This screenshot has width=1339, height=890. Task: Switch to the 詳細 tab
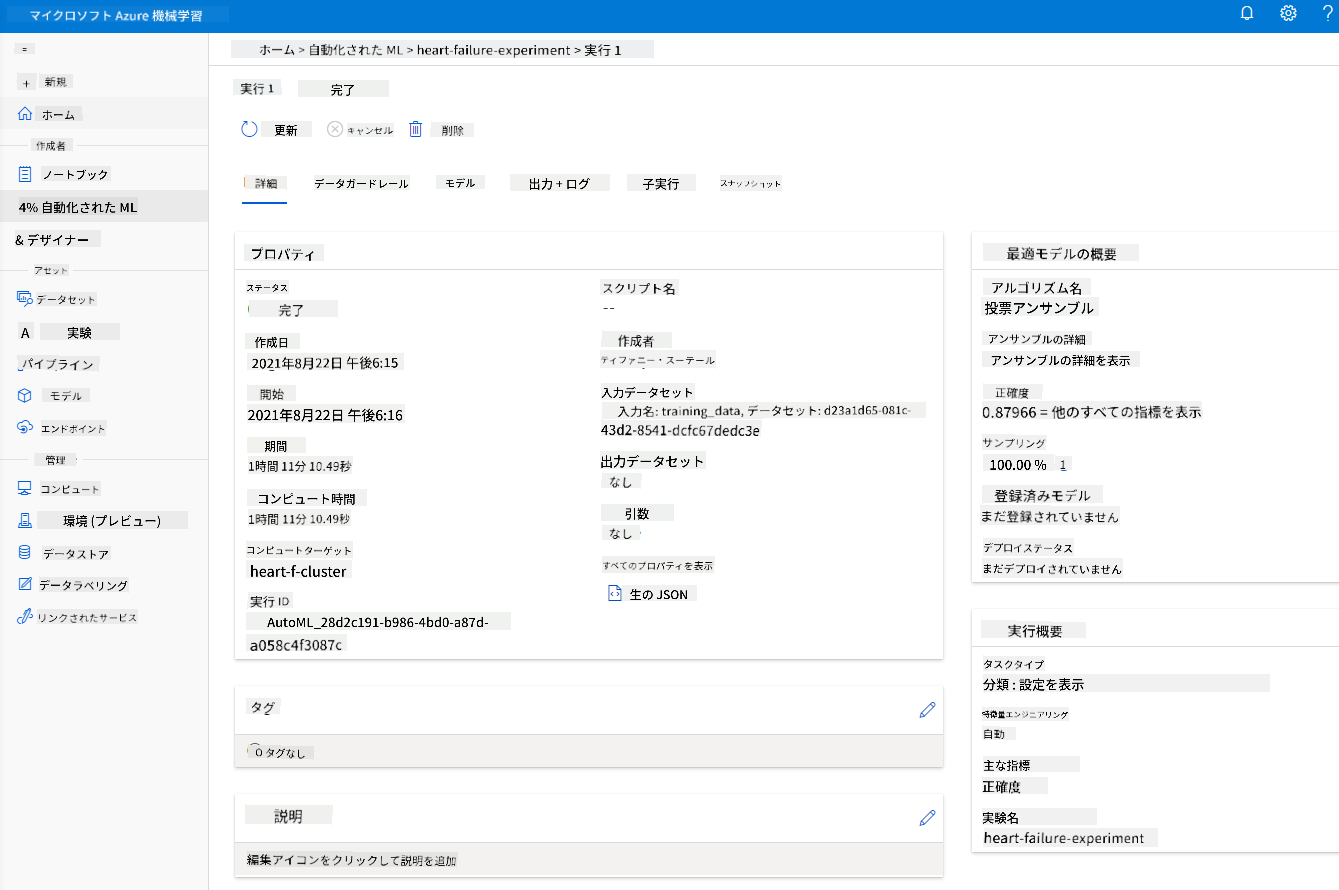(265, 183)
